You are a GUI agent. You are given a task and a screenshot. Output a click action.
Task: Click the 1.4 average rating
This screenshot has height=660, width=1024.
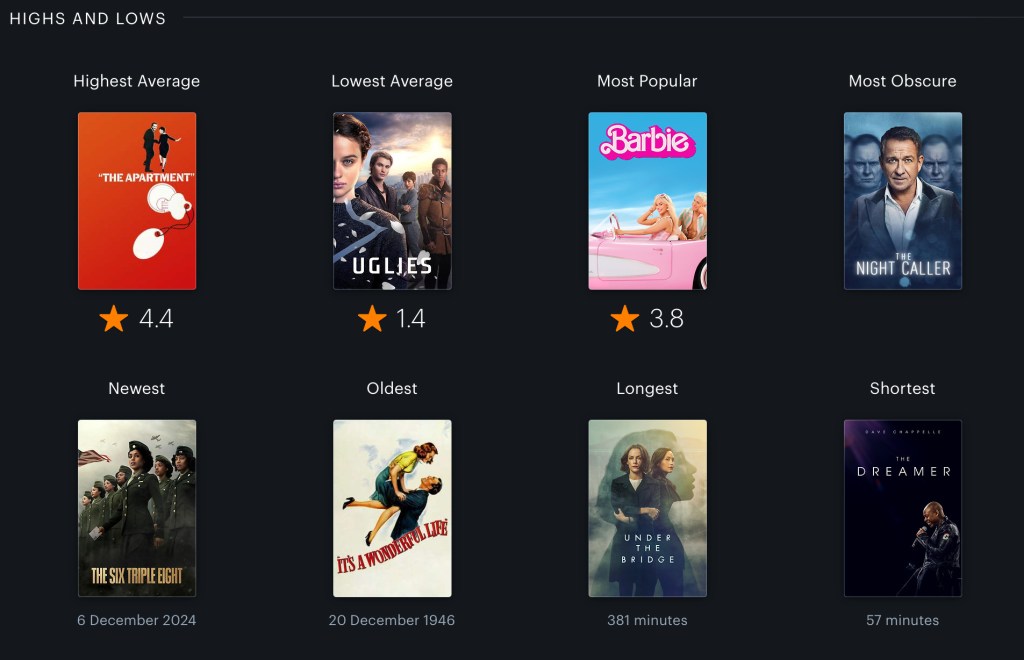point(411,319)
